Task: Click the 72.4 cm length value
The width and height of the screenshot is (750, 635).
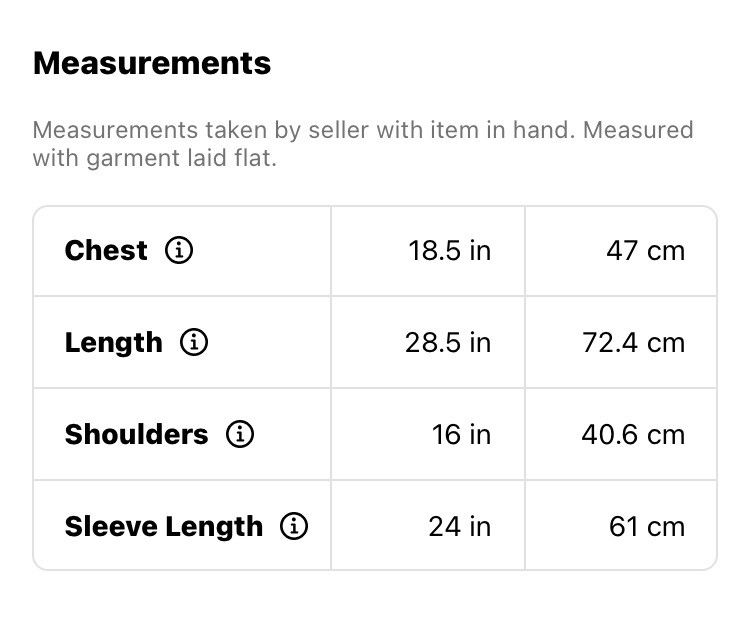Action: [633, 343]
